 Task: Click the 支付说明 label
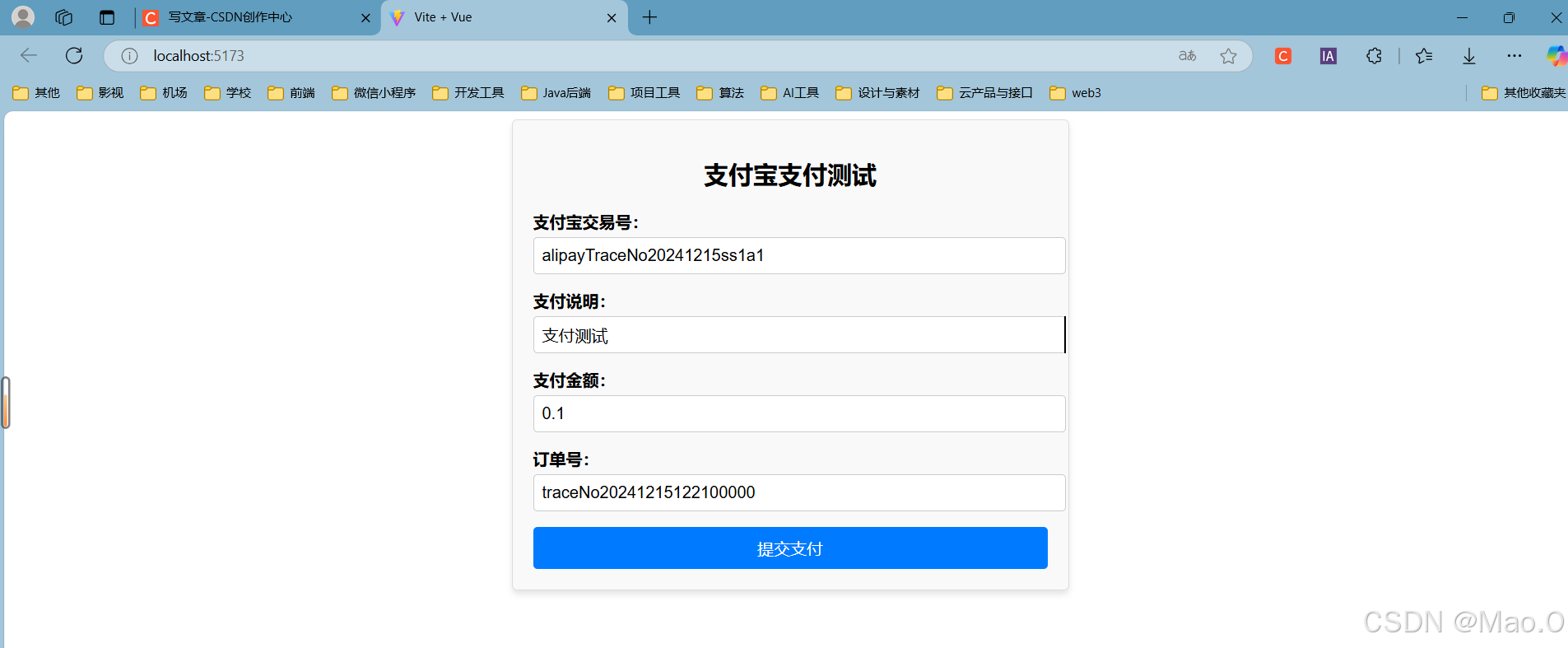tap(570, 301)
